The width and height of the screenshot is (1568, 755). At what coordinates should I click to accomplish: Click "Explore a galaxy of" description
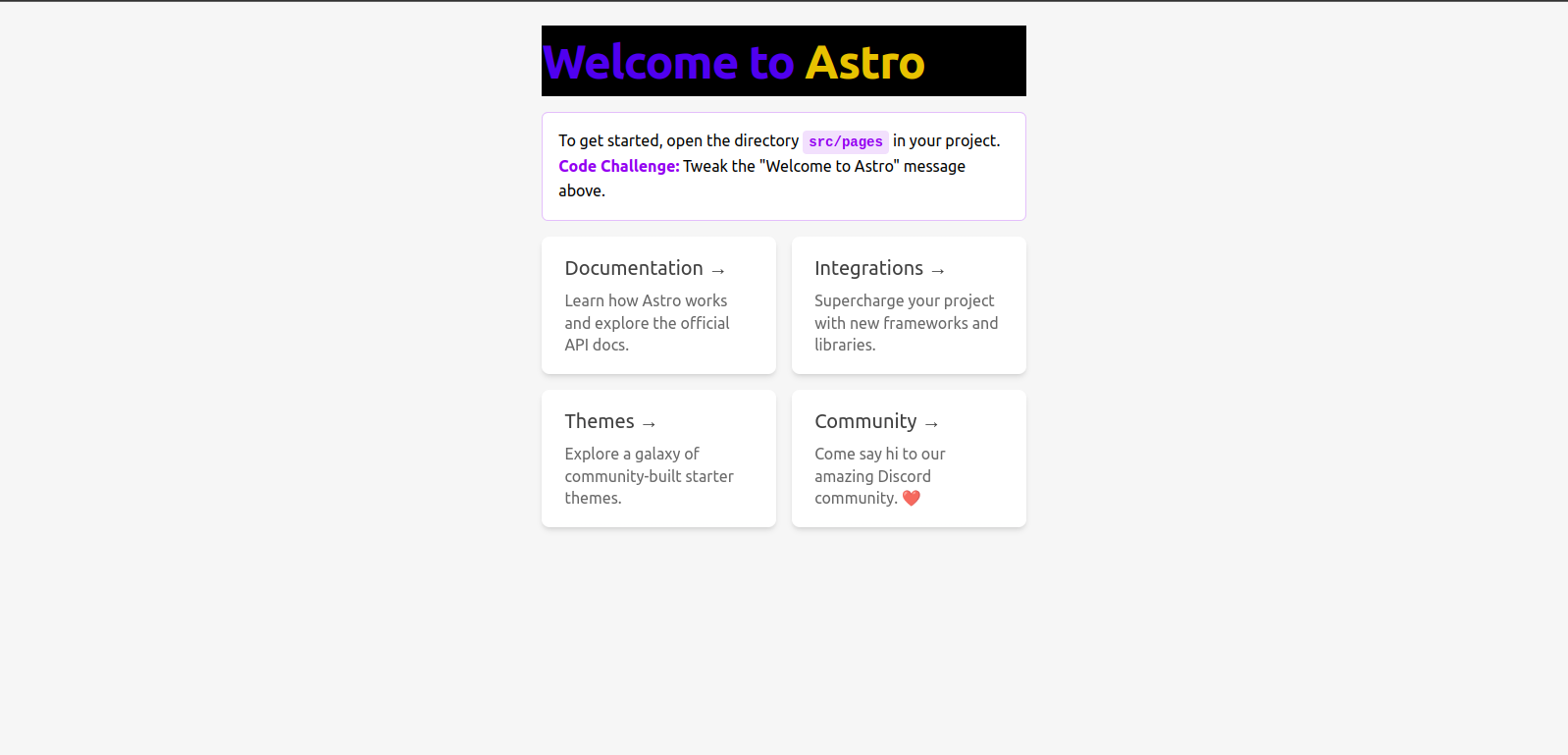(632, 454)
